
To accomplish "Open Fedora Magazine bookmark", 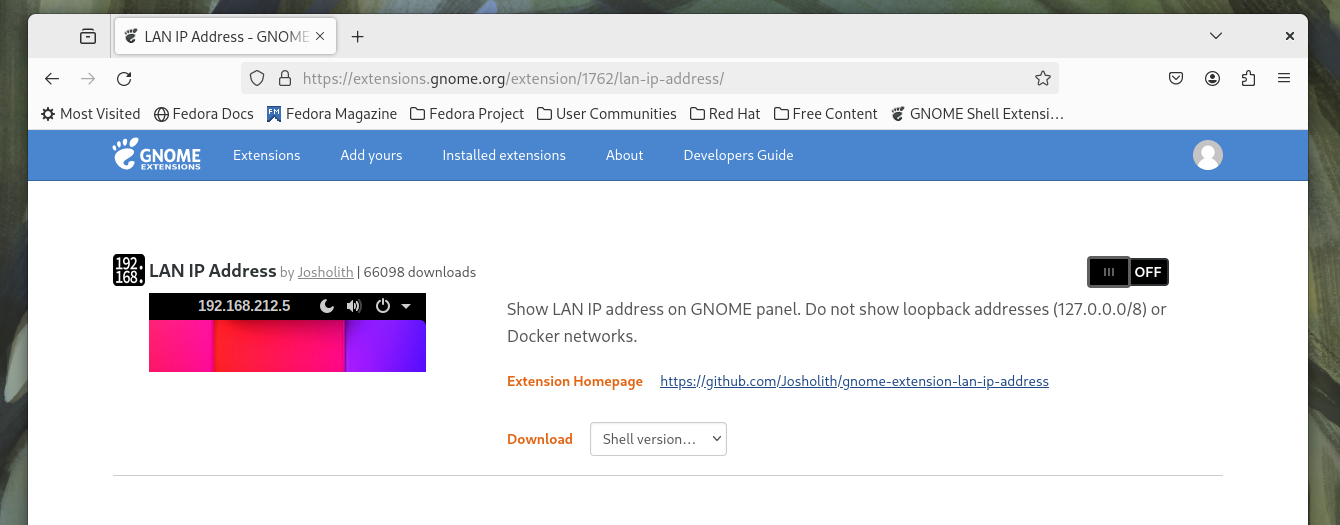I will 332,114.
